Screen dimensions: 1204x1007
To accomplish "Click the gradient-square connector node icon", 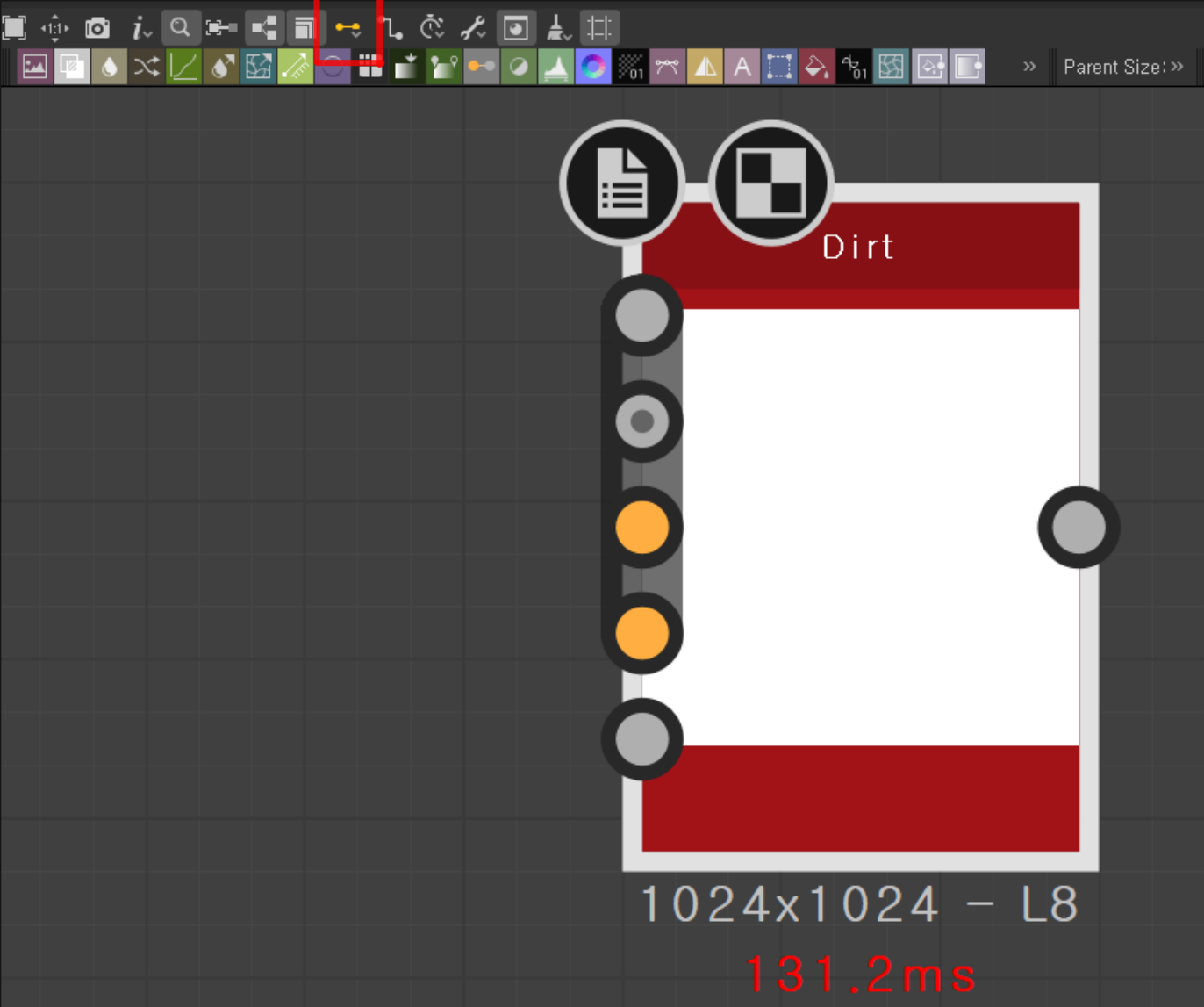I will pyautogui.click(x=967, y=67).
